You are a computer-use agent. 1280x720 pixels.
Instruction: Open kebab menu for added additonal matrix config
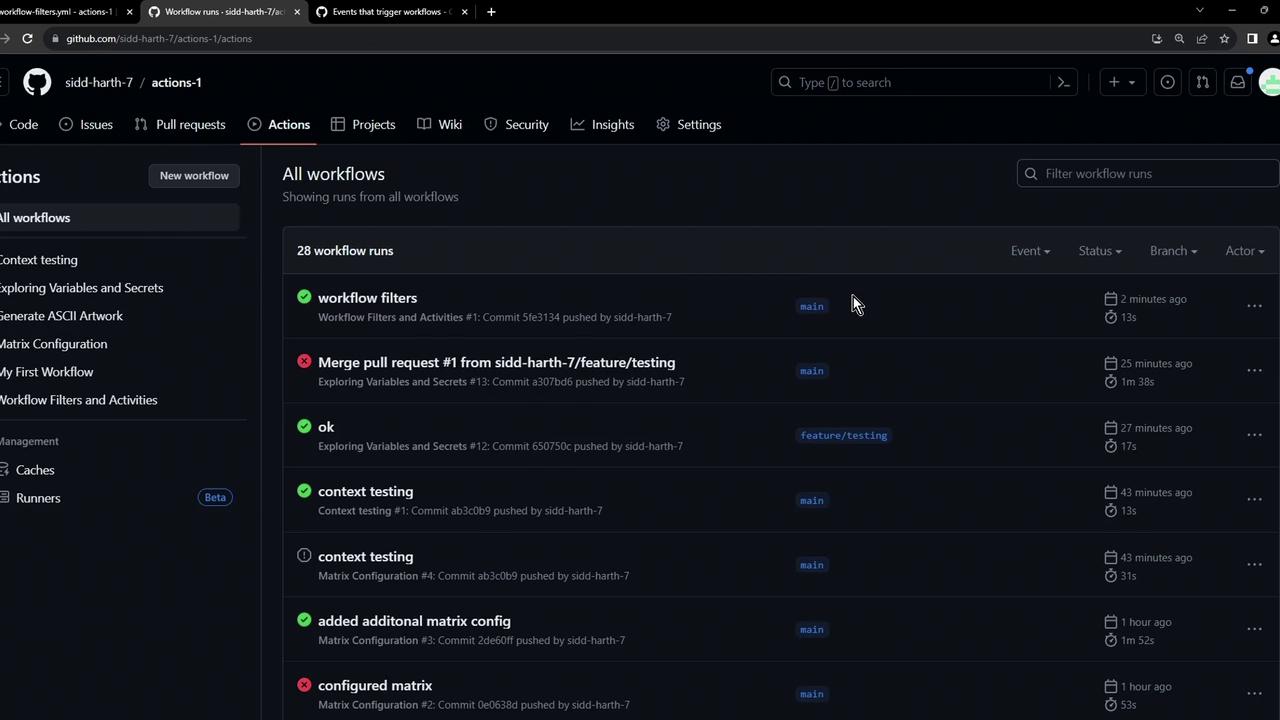tap(1254, 629)
